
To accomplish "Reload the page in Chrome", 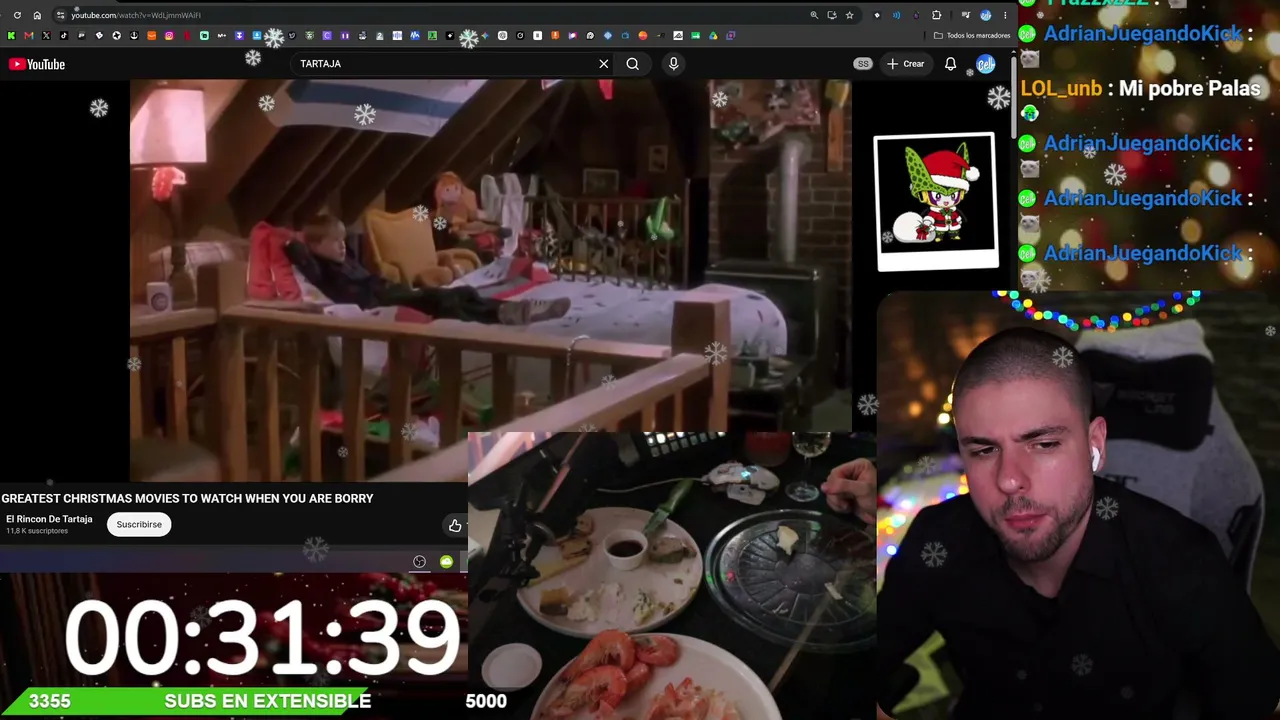I will click(17, 15).
